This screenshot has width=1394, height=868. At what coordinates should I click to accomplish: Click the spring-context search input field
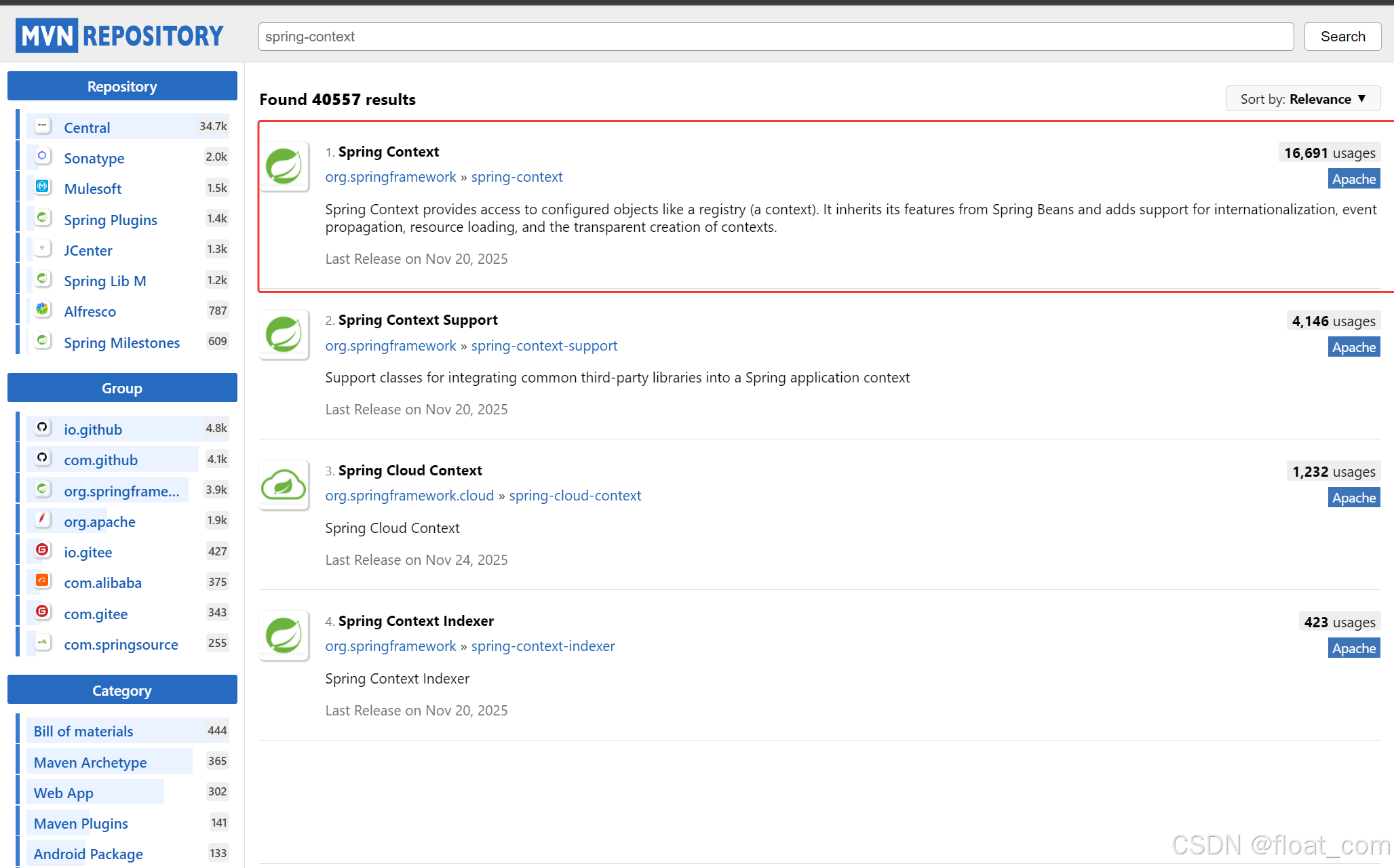pyautogui.click(x=775, y=37)
